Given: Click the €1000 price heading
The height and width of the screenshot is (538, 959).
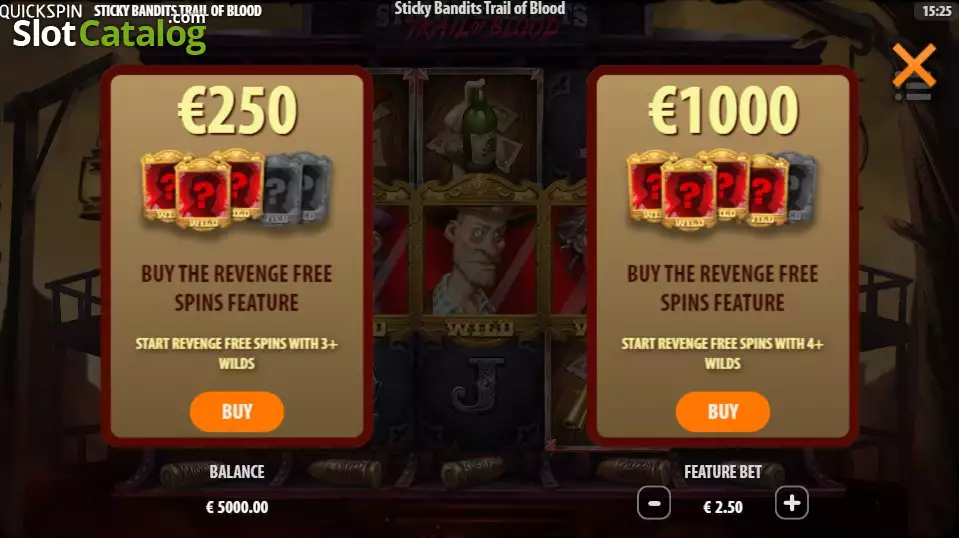Looking at the screenshot, I should (x=723, y=110).
